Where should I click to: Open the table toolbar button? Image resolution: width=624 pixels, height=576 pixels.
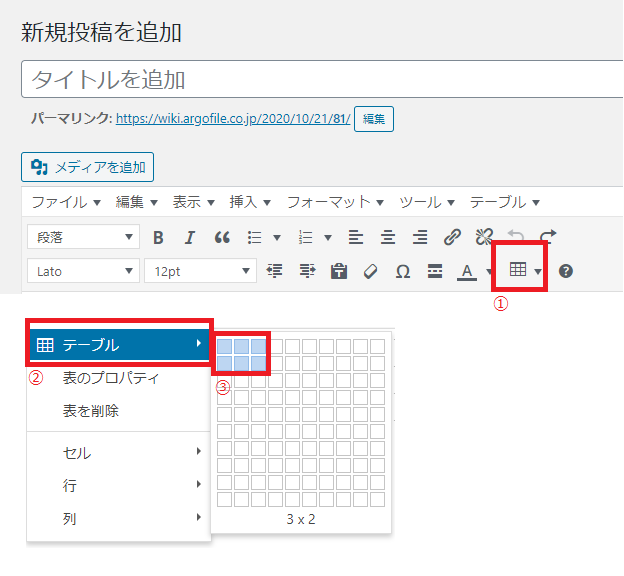(518, 270)
